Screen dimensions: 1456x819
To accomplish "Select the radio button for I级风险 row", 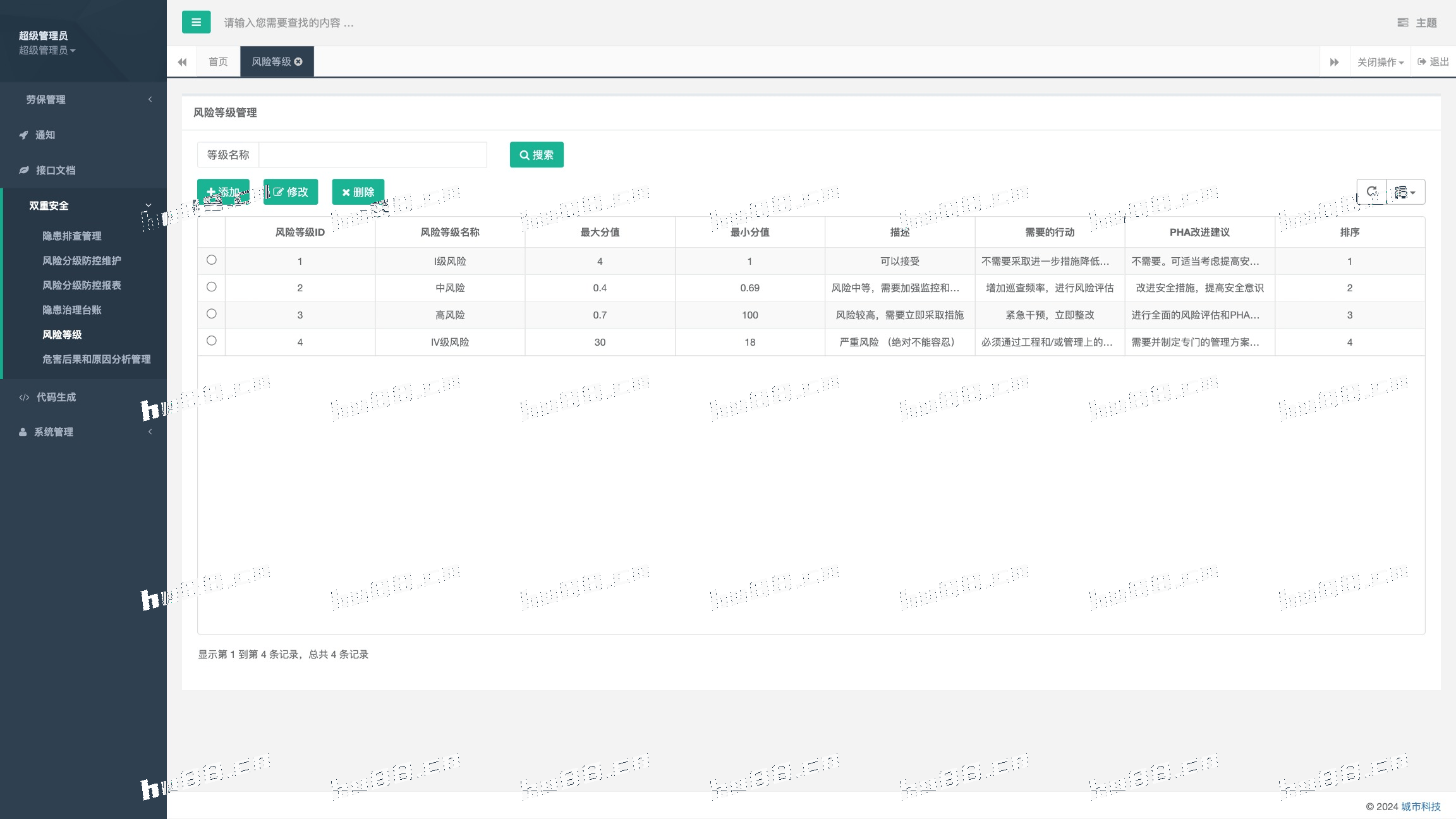I will point(212,260).
